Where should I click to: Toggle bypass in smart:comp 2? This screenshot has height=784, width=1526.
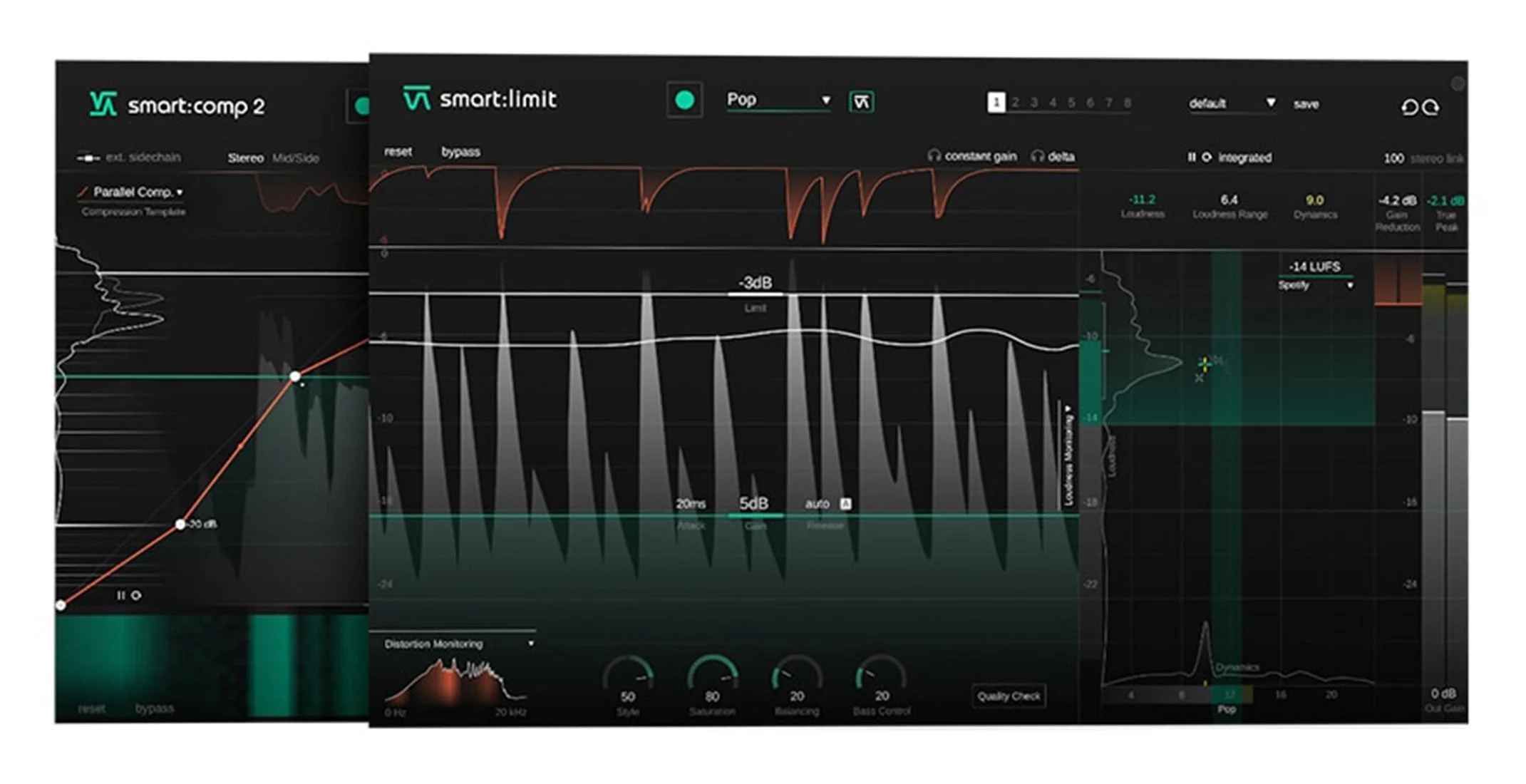click(x=154, y=708)
